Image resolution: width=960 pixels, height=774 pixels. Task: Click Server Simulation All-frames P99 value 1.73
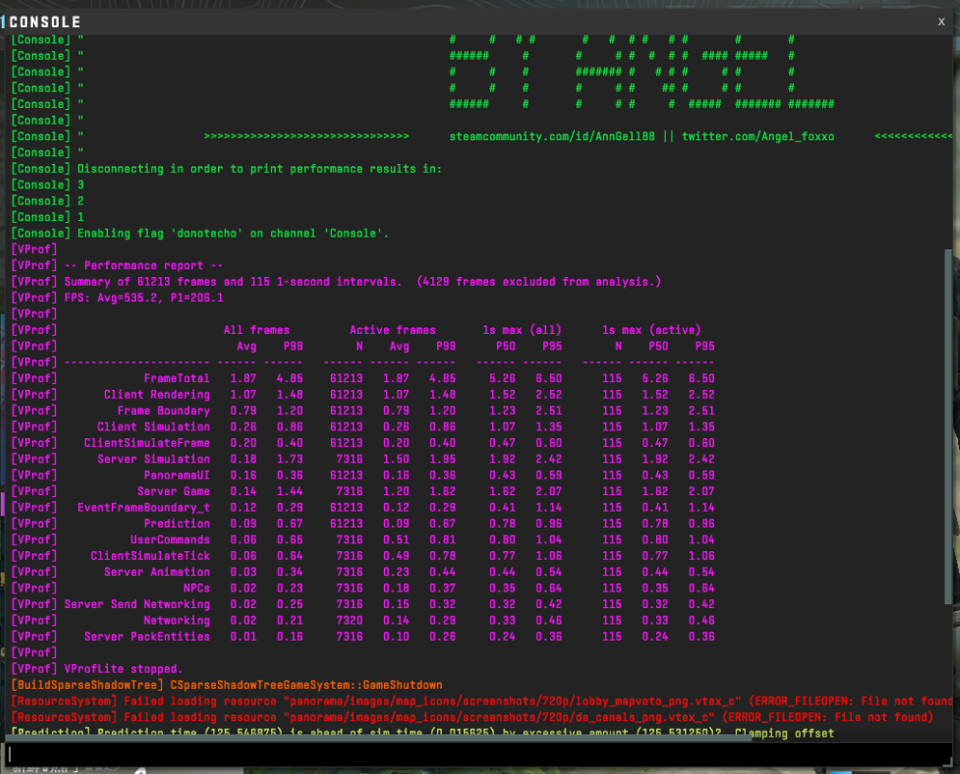(x=290, y=459)
